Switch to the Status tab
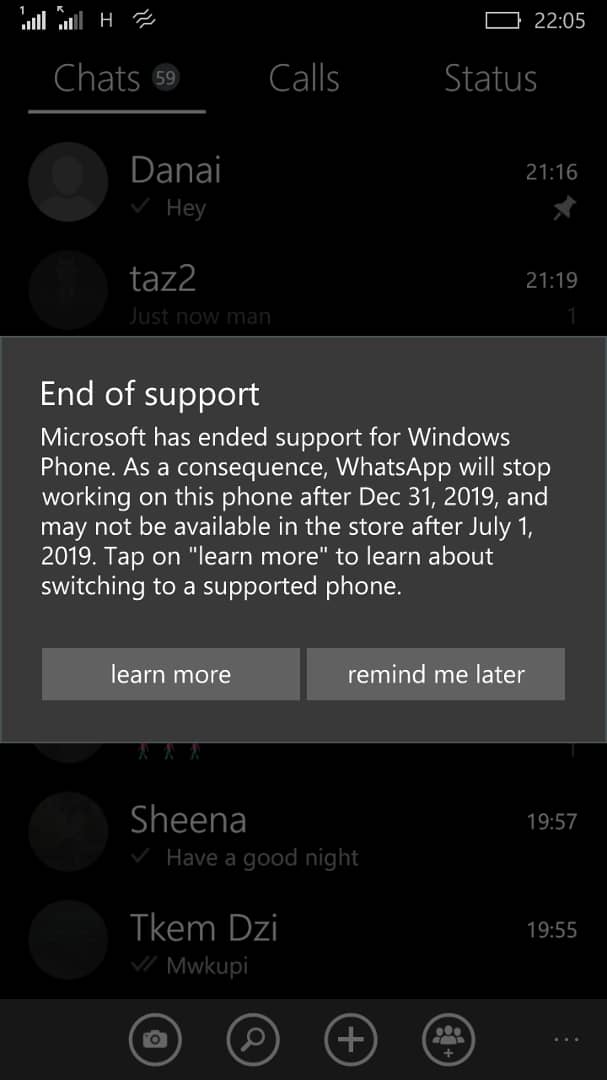The width and height of the screenshot is (607, 1080). click(x=490, y=79)
